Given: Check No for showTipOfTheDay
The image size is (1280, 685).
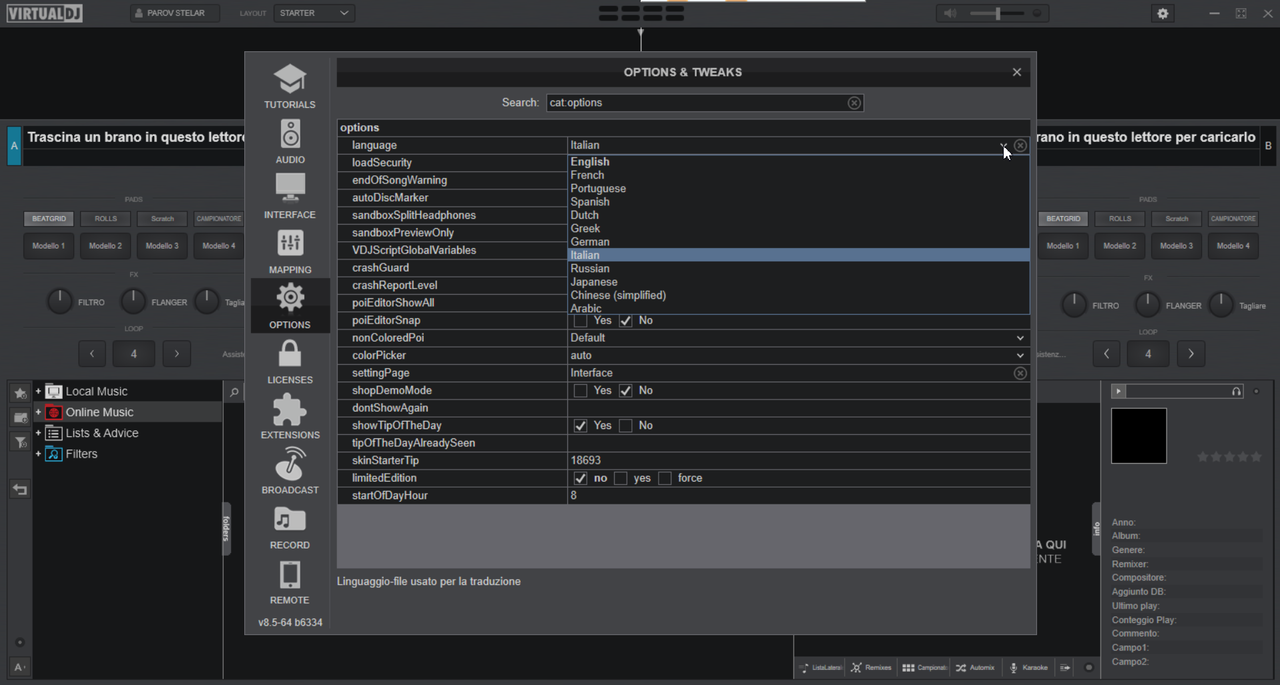Looking at the screenshot, I should (626, 426).
